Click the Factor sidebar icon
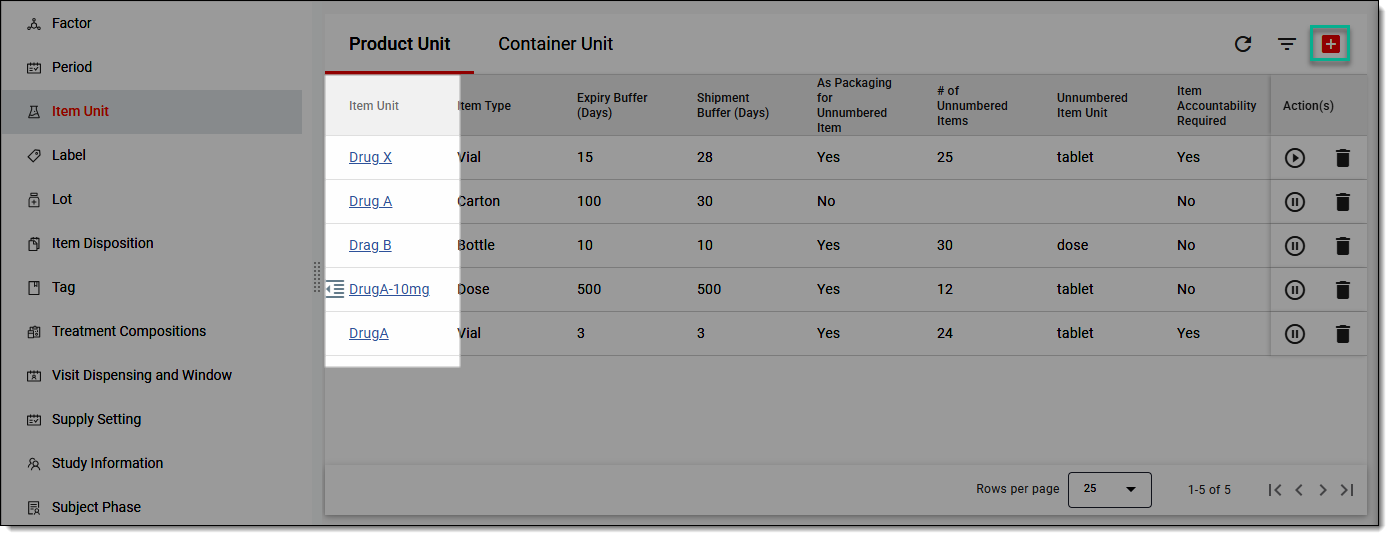 coord(34,23)
